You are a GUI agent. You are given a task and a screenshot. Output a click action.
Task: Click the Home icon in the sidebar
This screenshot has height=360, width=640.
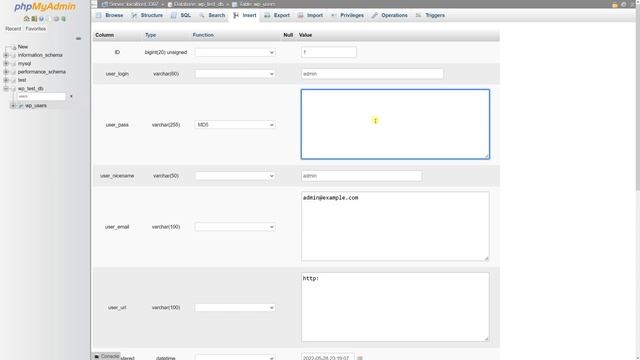(27, 19)
